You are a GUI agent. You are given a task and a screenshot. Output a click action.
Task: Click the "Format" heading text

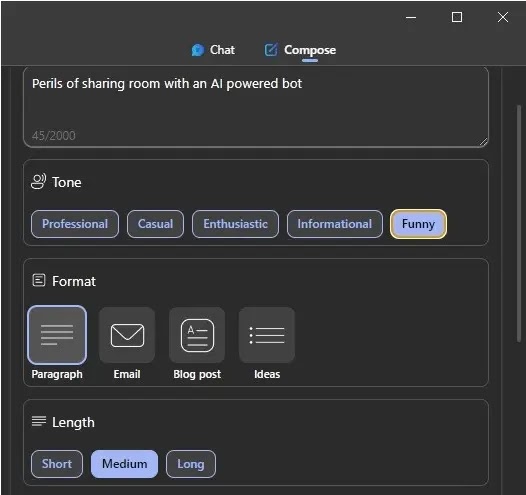(74, 281)
